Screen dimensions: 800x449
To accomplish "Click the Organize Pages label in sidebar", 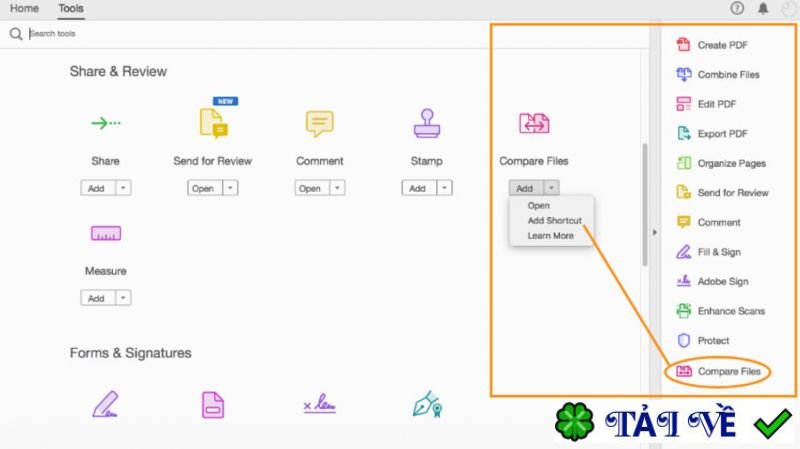I will click(x=732, y=163).
